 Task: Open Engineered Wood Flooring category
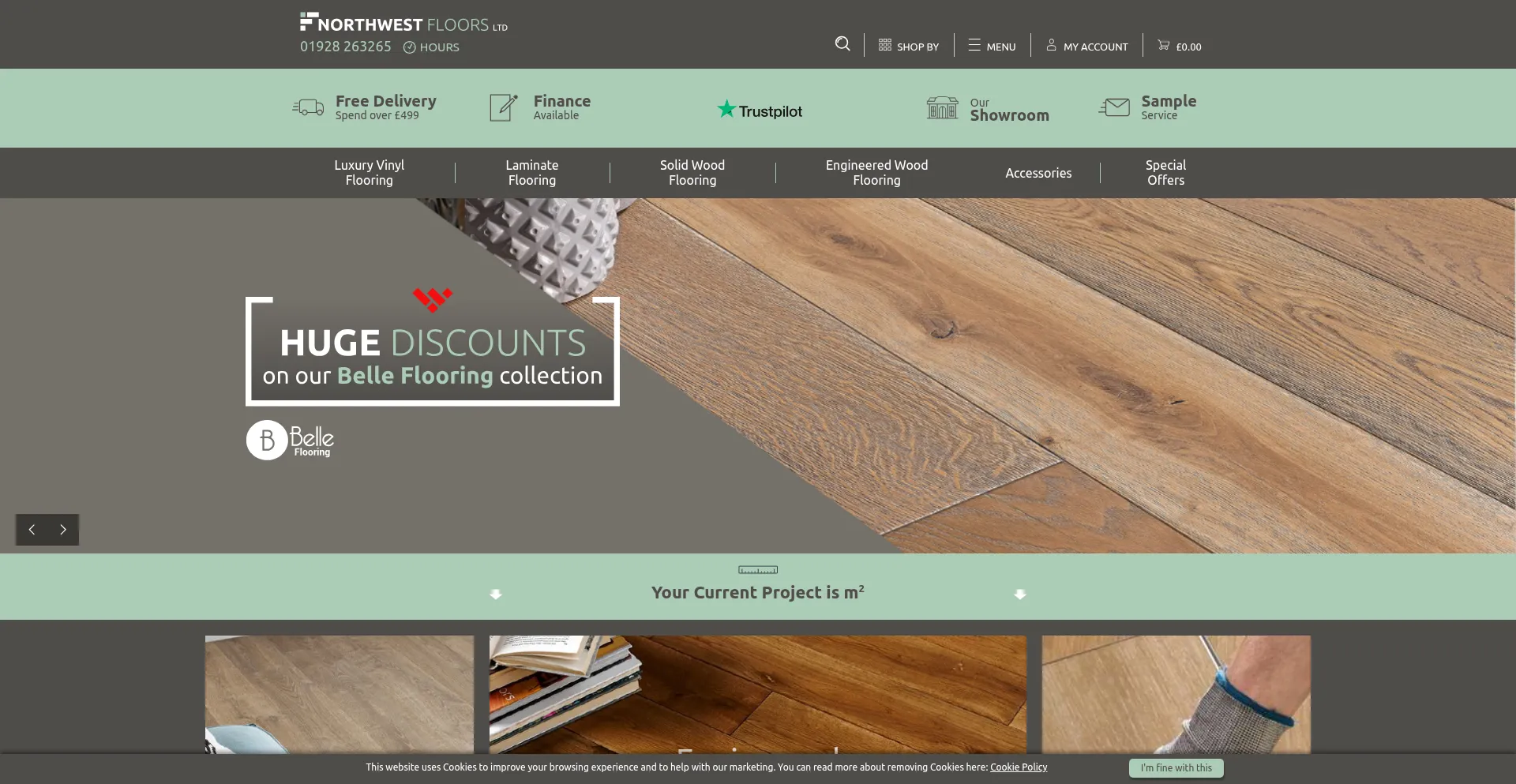click(x=876, y=173)
